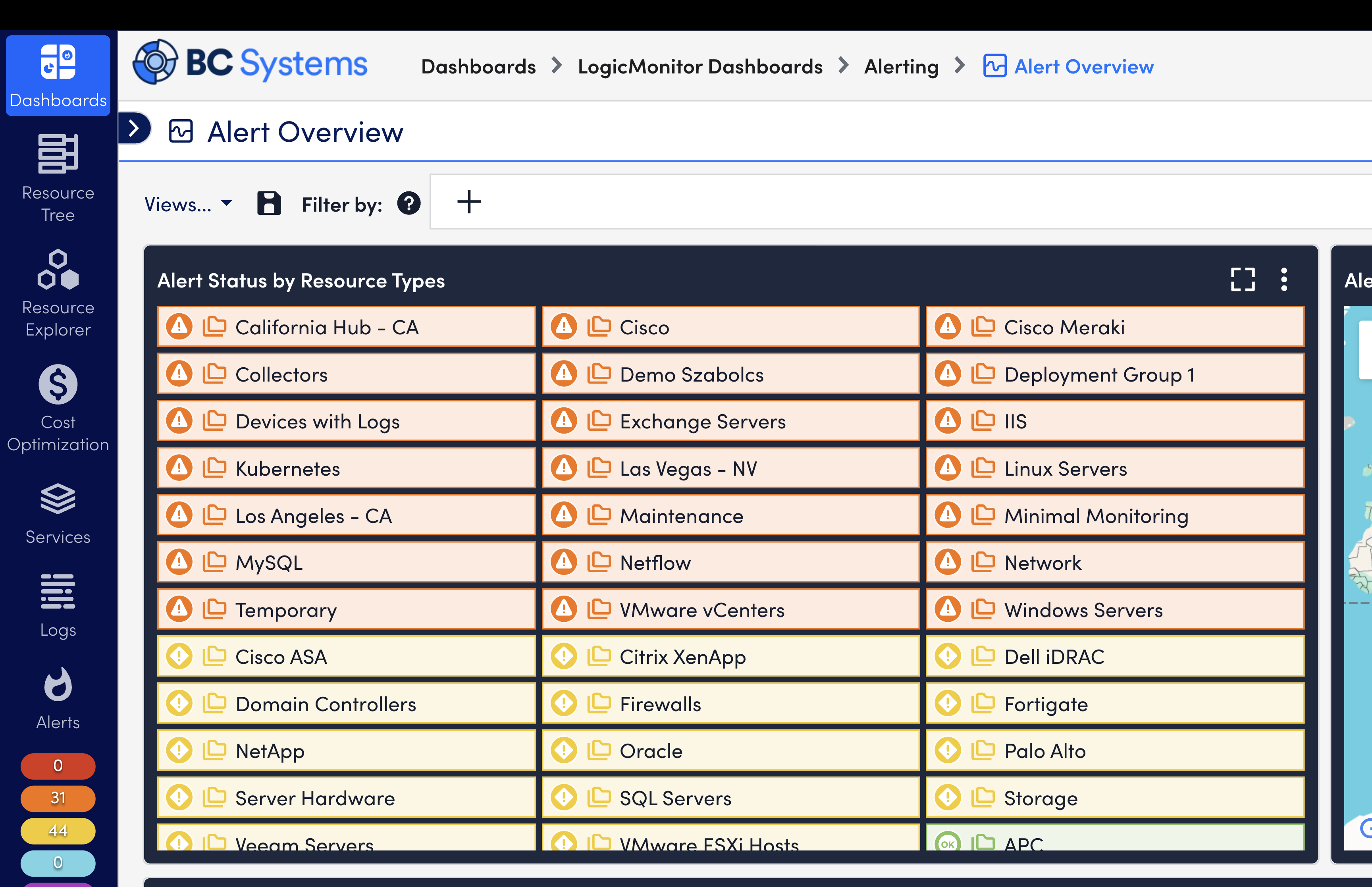Open the Dashboards sidebar item
1372x887 pixels.
coord(58,75)
